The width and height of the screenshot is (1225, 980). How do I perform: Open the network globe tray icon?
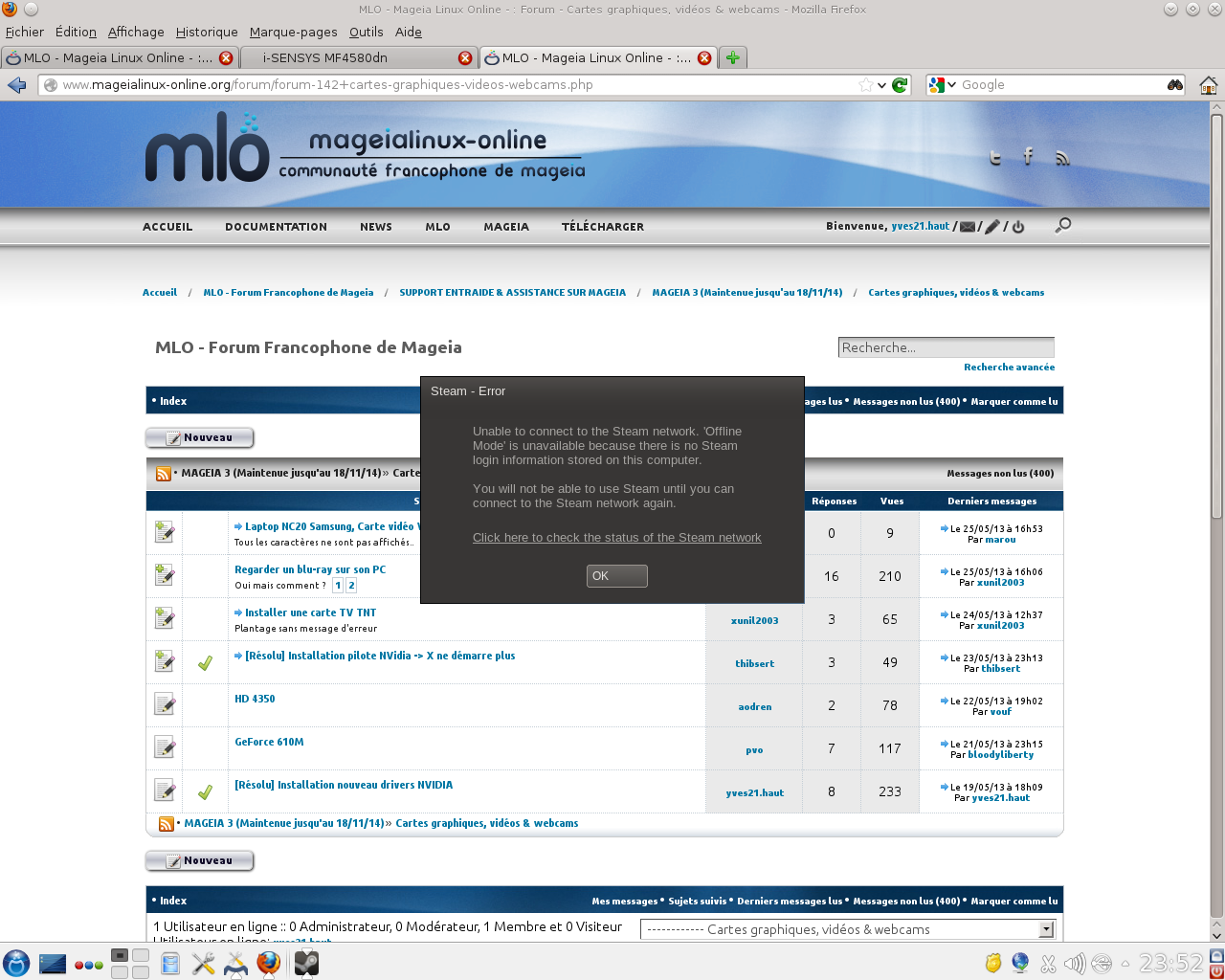pyautogui.click(x=1021, y=963)
